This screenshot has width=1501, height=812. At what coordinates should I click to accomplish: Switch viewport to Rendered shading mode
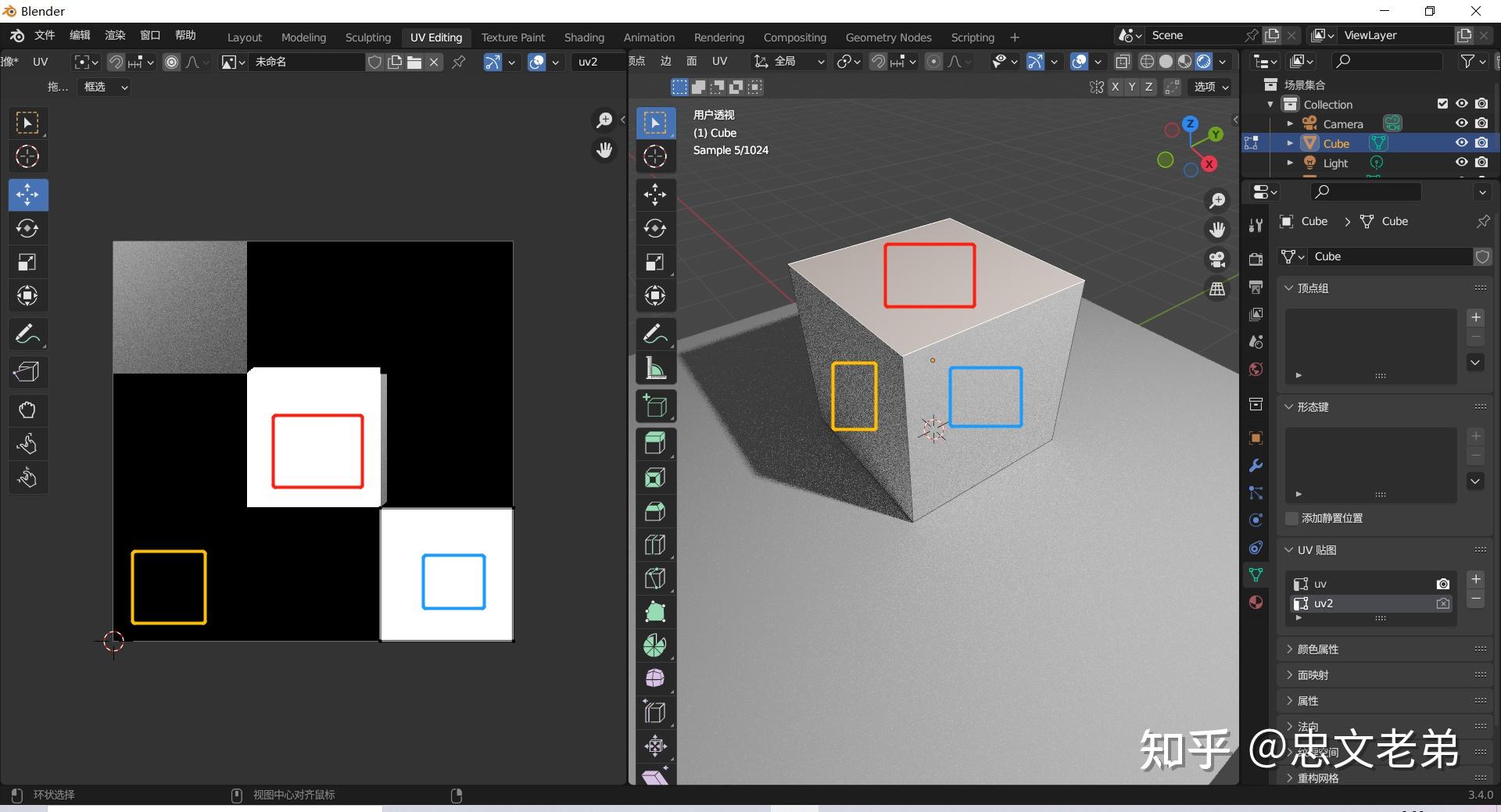tap(1204, 62)
